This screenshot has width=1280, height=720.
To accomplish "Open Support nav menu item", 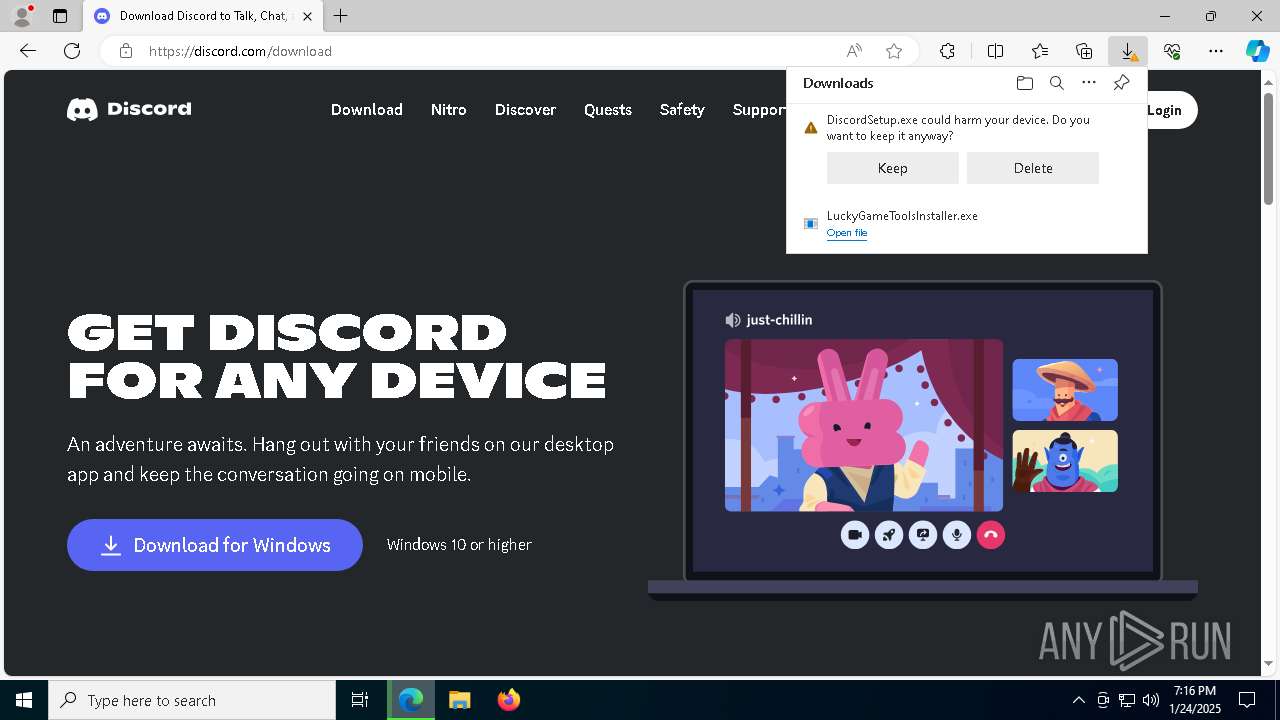I will click(x=759, y=110).
